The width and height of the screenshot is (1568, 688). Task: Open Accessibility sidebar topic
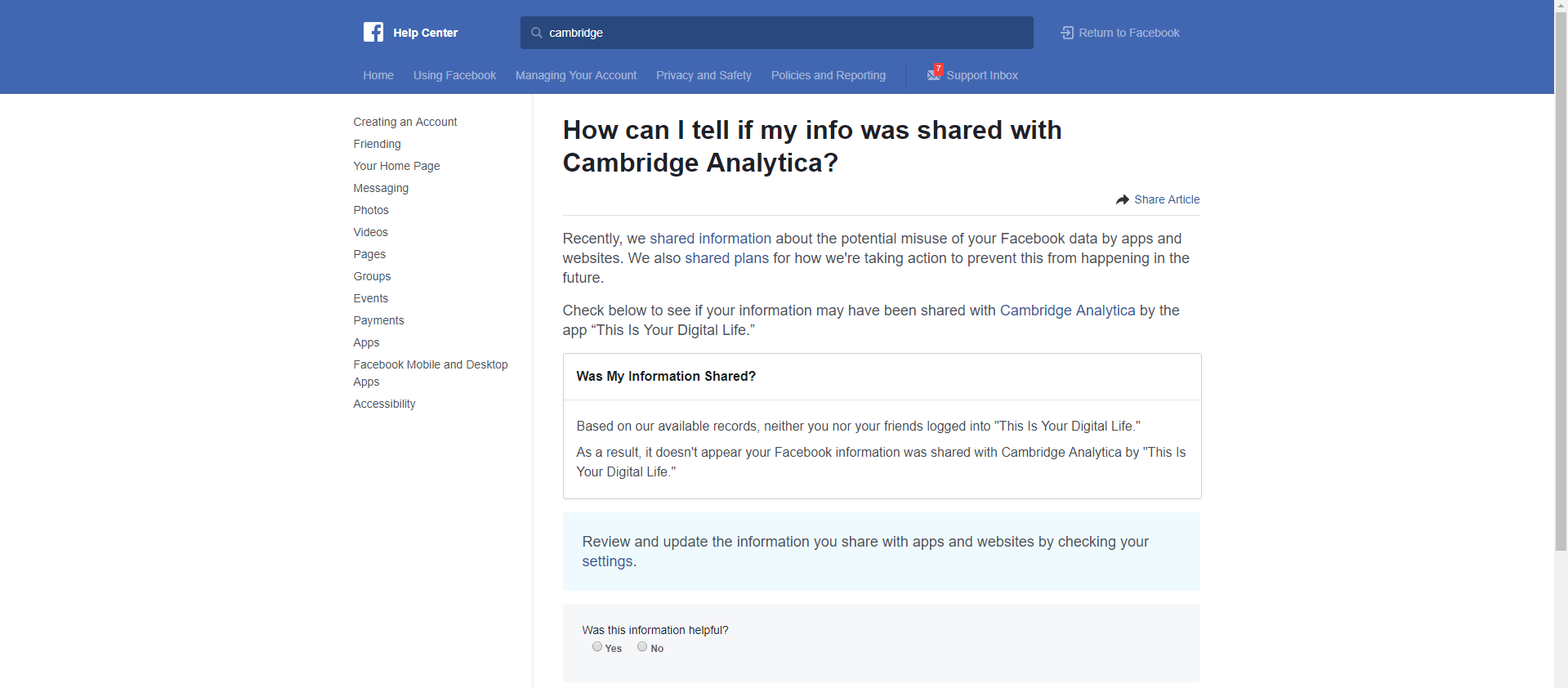tap(384, 404)
